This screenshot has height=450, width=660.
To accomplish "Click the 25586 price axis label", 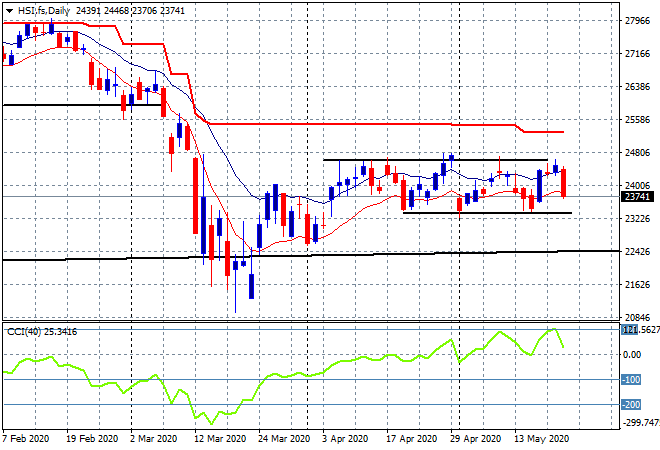I will (637, 120).
